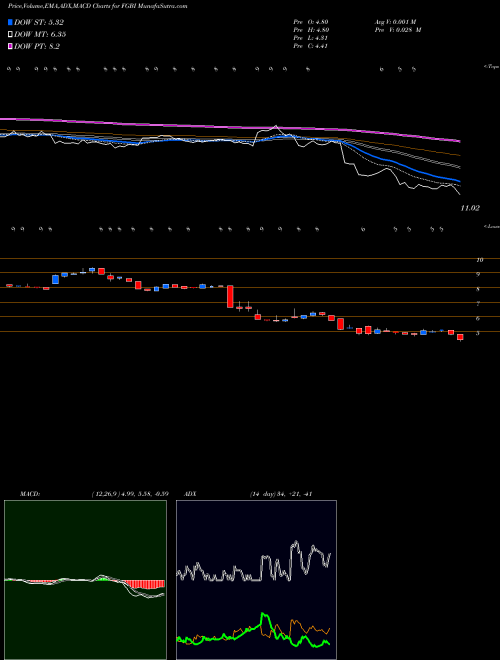Select the DOW ST value label
The height and width of the screenshot is (660, 500).
point(39,22)
